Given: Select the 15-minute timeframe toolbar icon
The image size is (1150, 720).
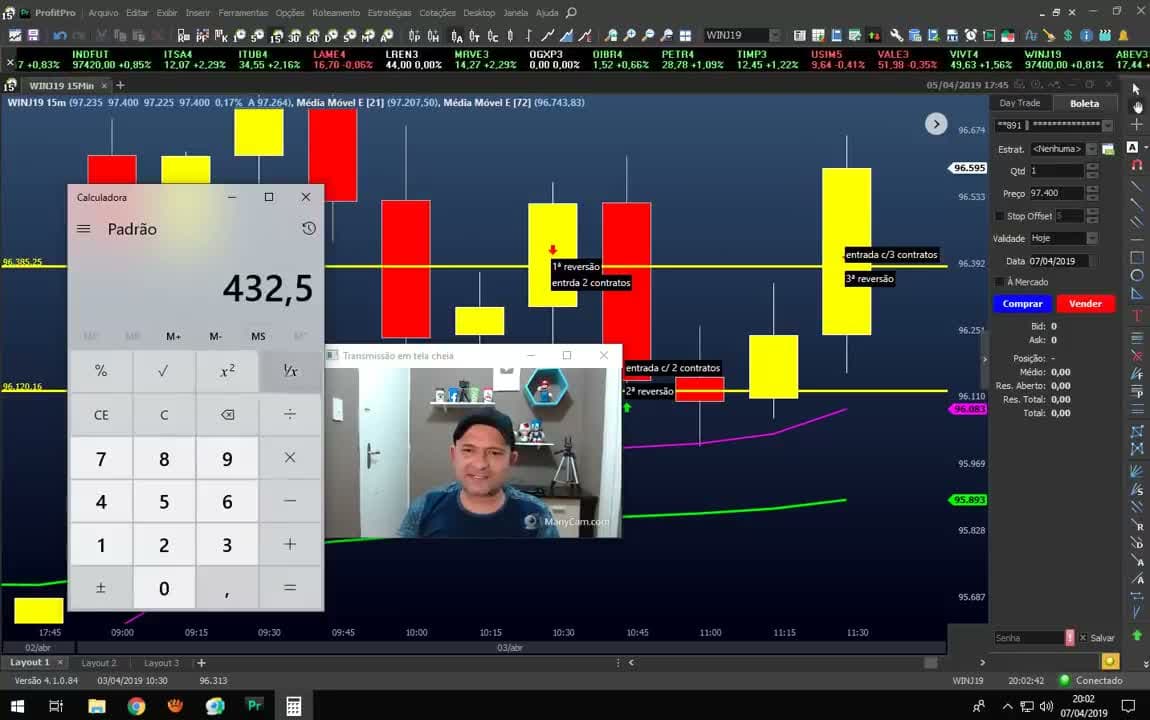Looking at the screenshot, I should (276, 35).
